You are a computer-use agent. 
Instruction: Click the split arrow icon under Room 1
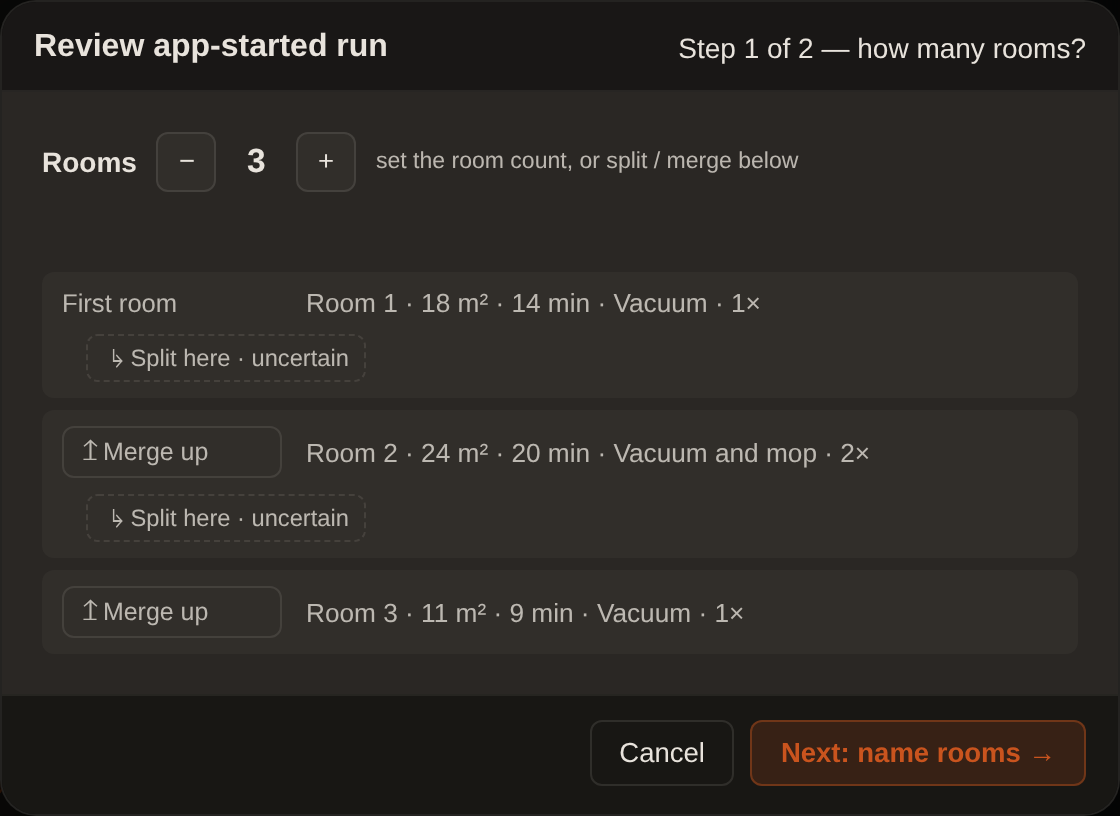[117, 359]
